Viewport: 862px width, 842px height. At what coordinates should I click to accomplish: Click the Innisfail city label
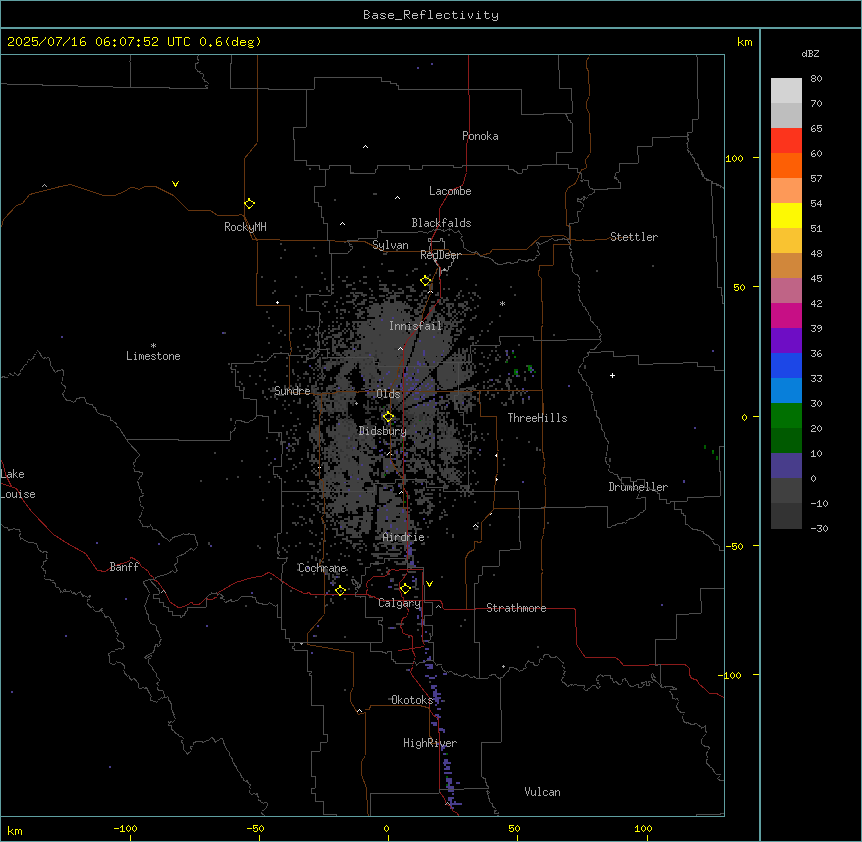415,326
